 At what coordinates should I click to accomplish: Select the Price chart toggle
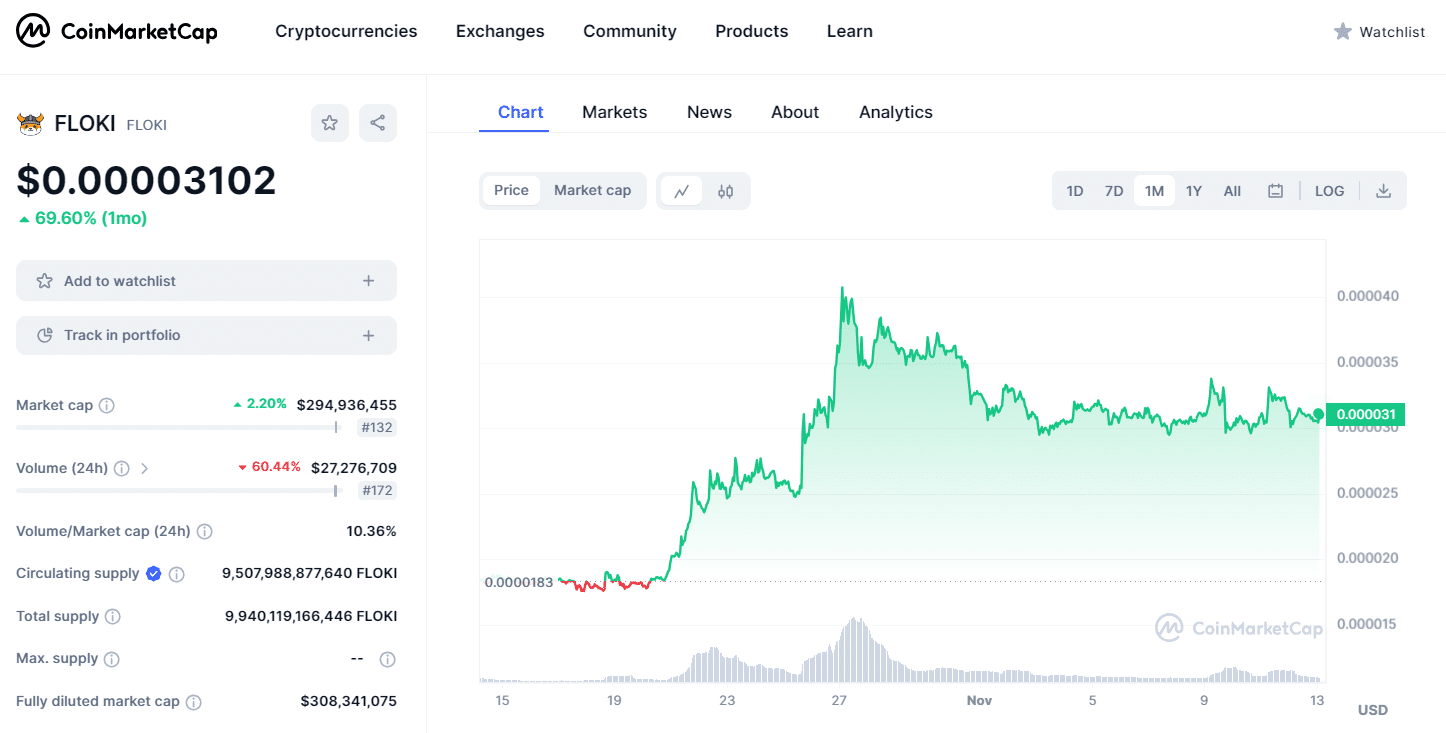click(511, 191)
